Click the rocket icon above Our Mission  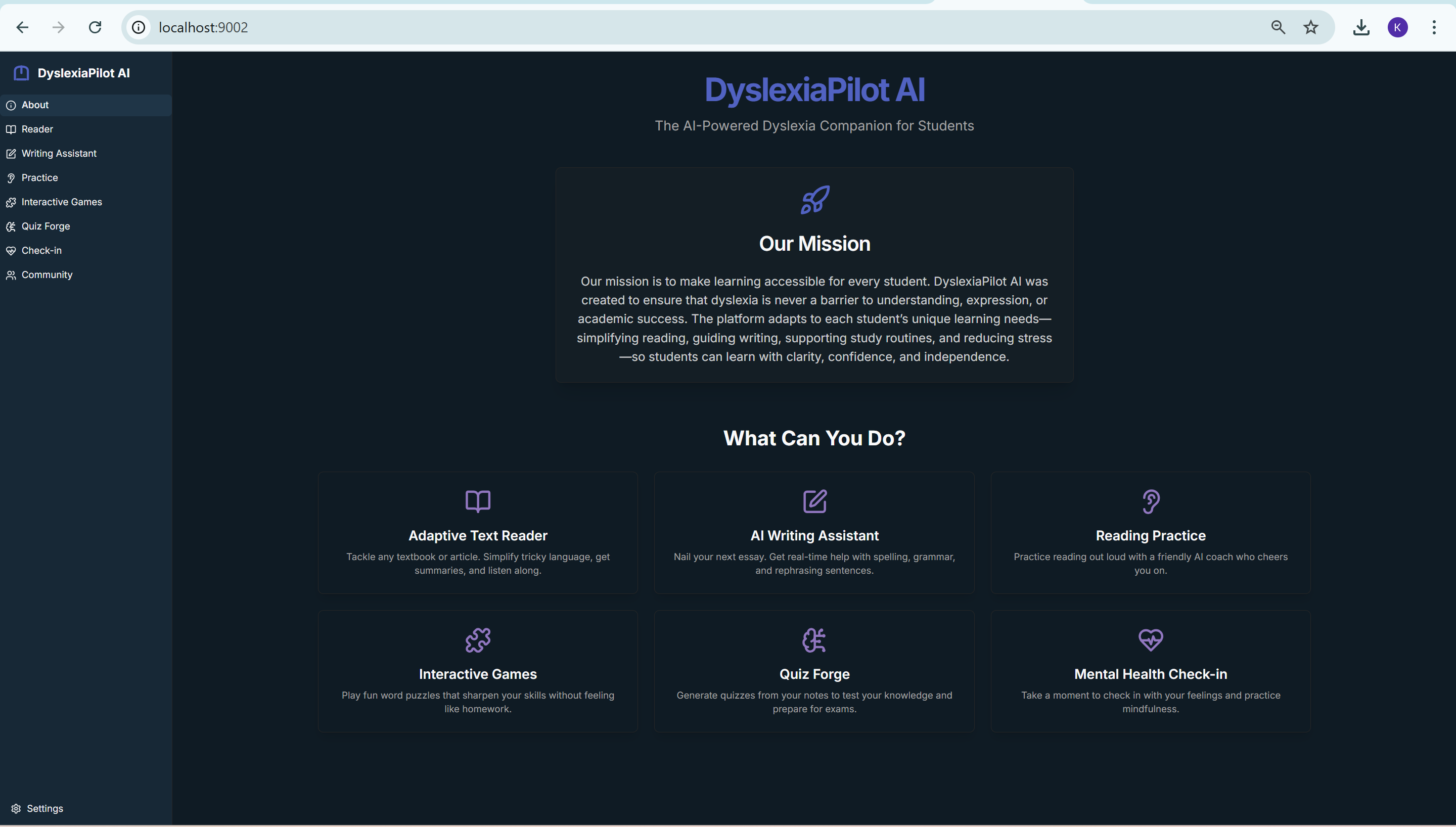pyautogui.click(x=814, y=200)
